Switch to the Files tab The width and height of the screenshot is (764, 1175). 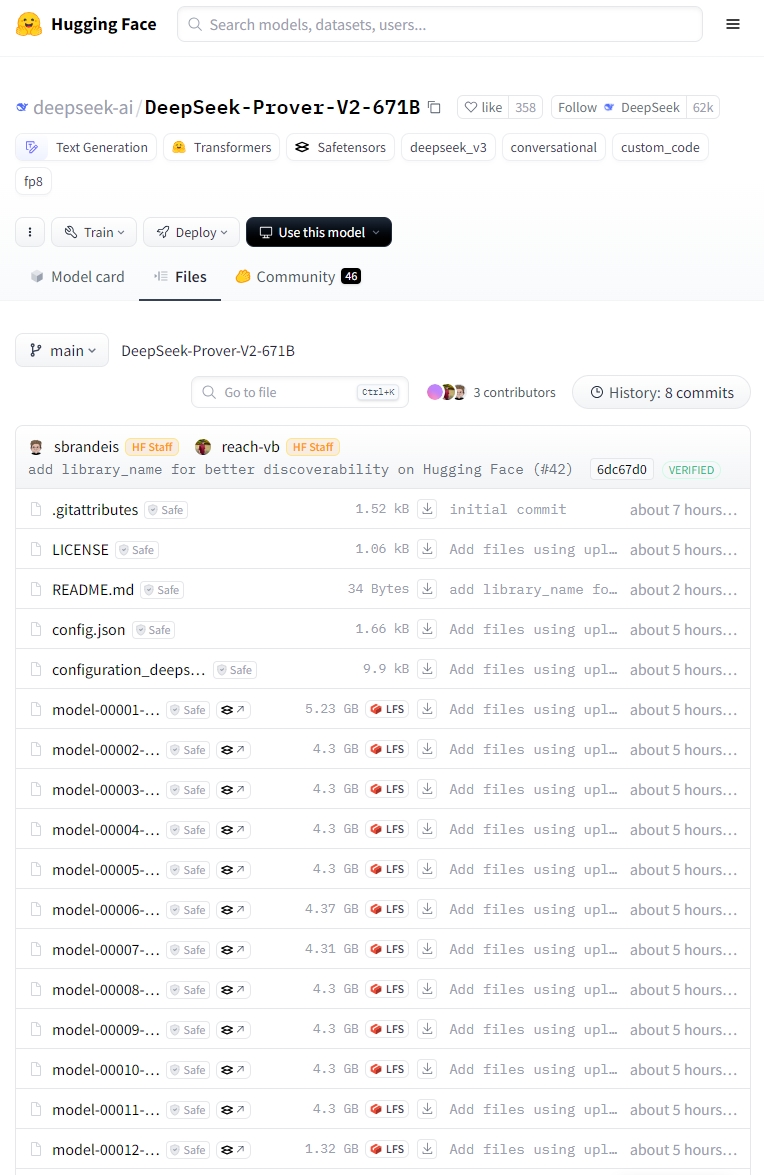(181, 277)
